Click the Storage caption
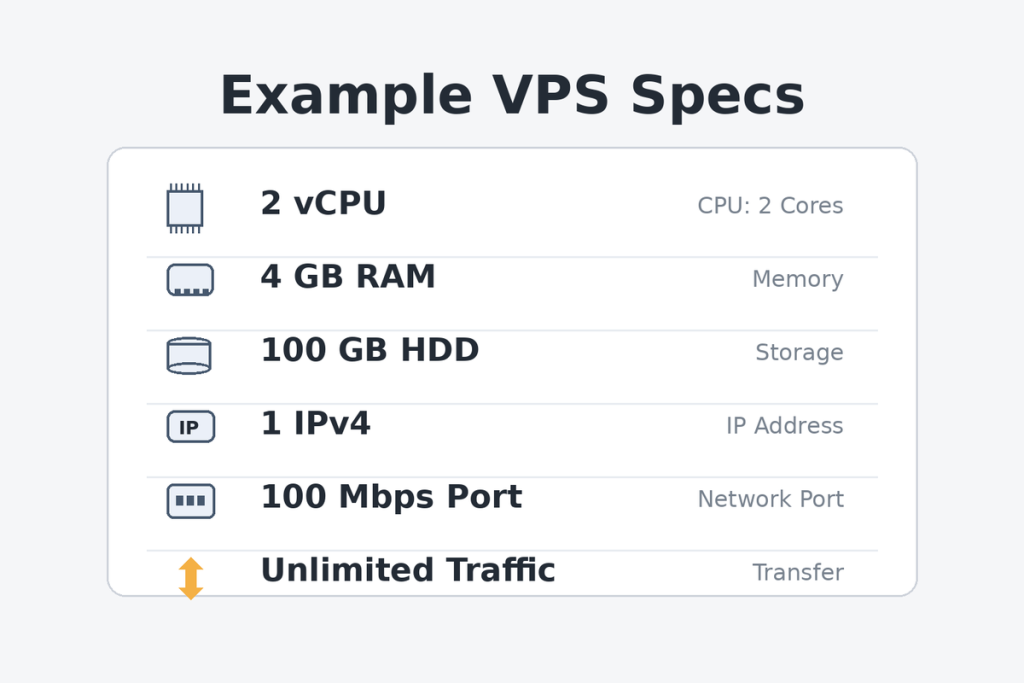Image resolution: width=1024 pixels, height=683 pixels. tap(799, 353)
